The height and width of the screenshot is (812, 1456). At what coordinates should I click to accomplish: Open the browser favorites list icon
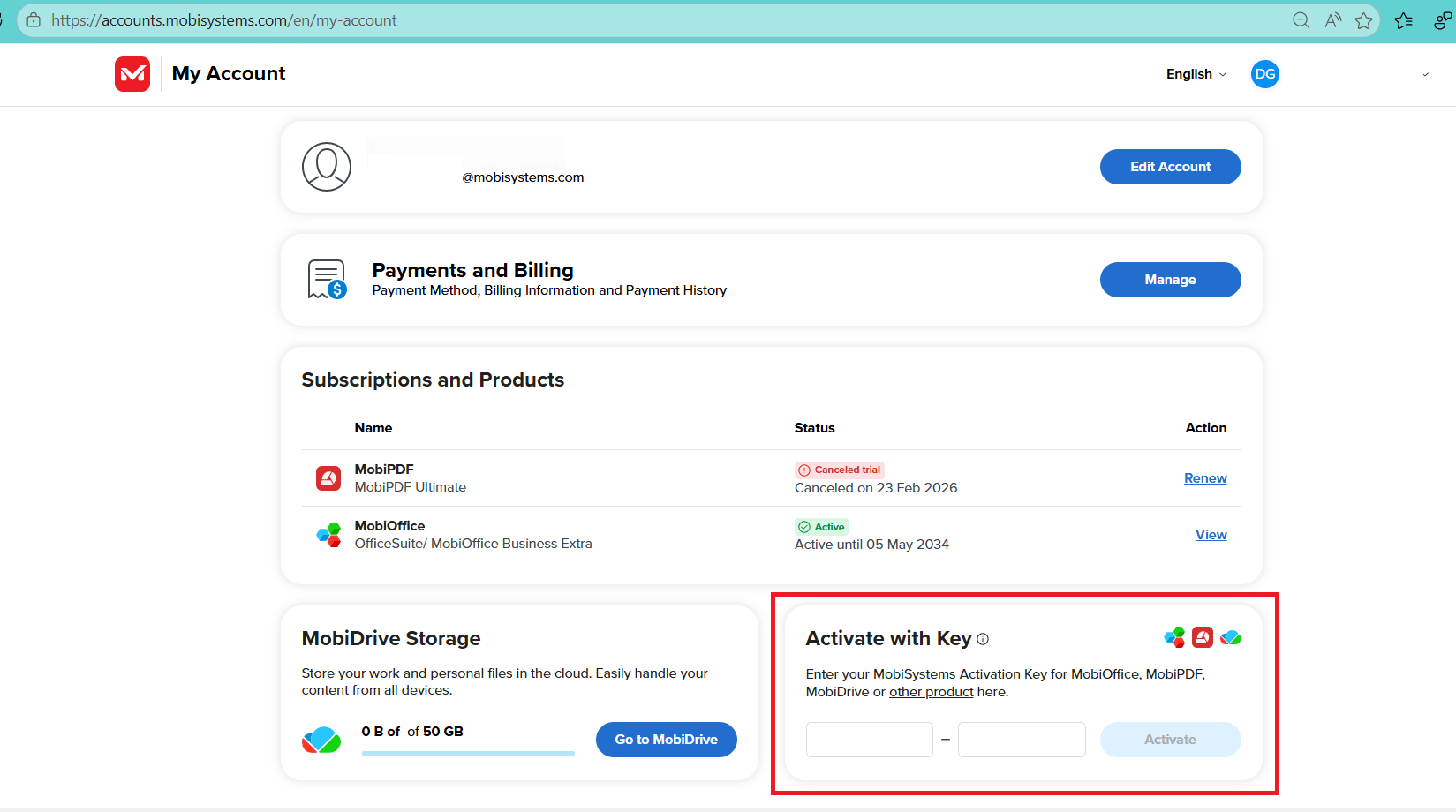click(1404, 20)
